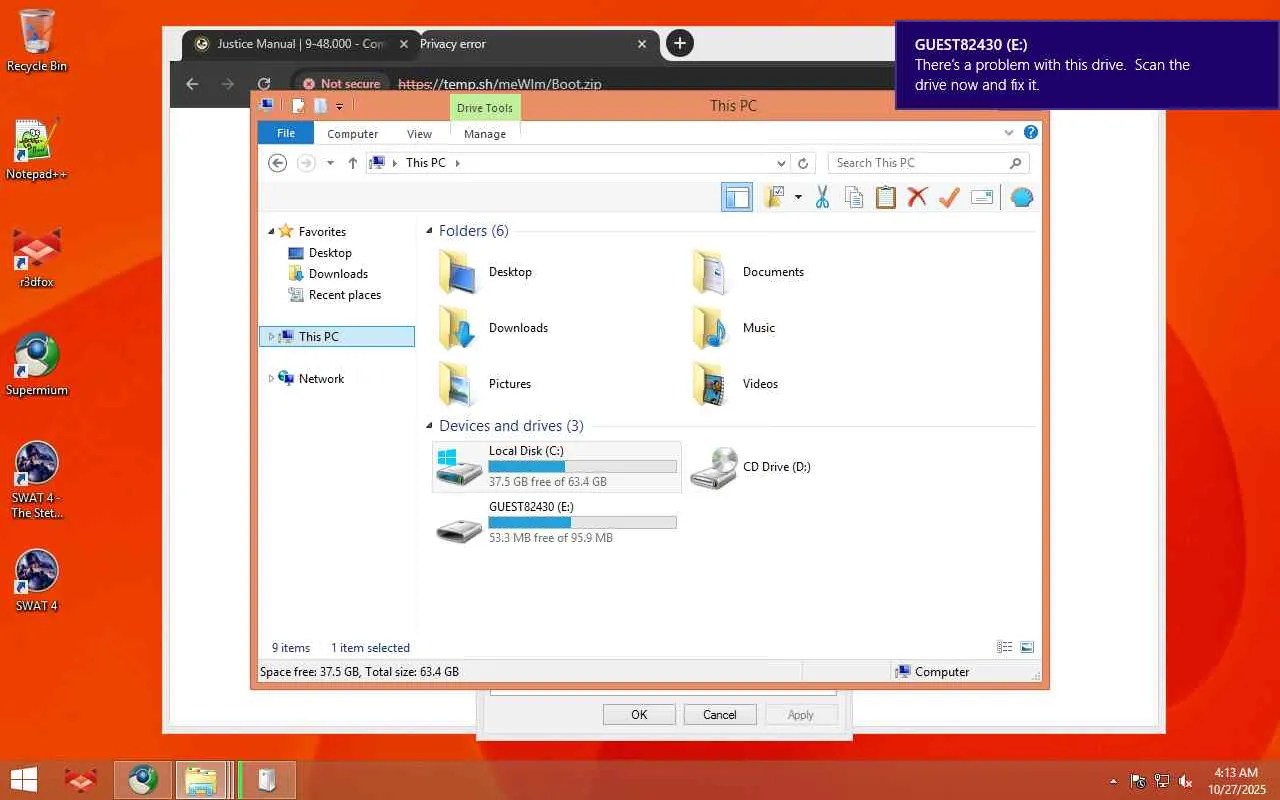Click the clipboard Paste icon in toolbar
This screenshot has height=800, width=1280.
[x=886, y=198]
